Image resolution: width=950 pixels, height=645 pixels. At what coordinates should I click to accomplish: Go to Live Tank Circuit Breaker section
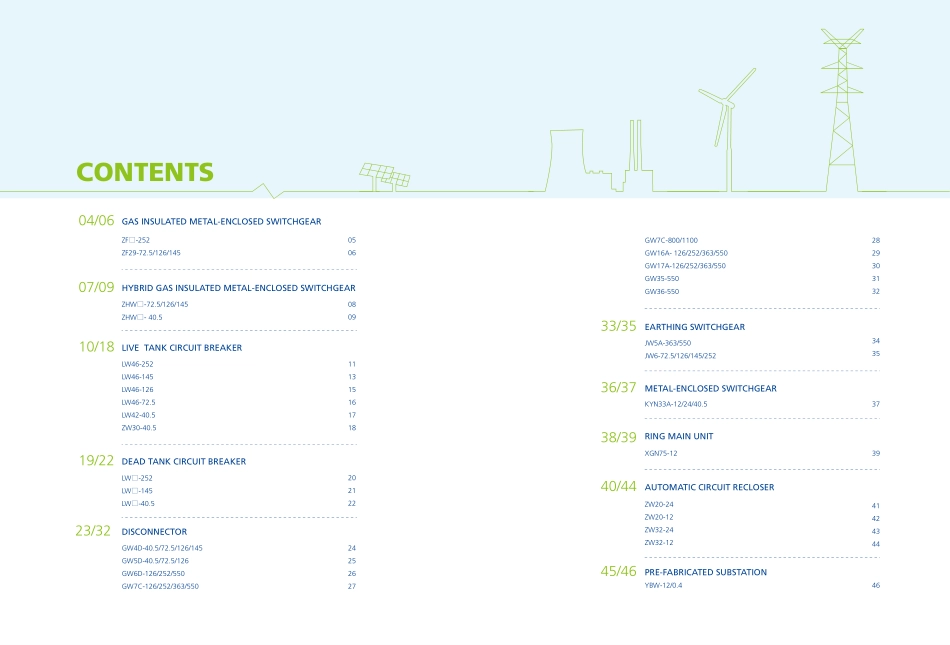pyautogui.click(x=181, y=348)
